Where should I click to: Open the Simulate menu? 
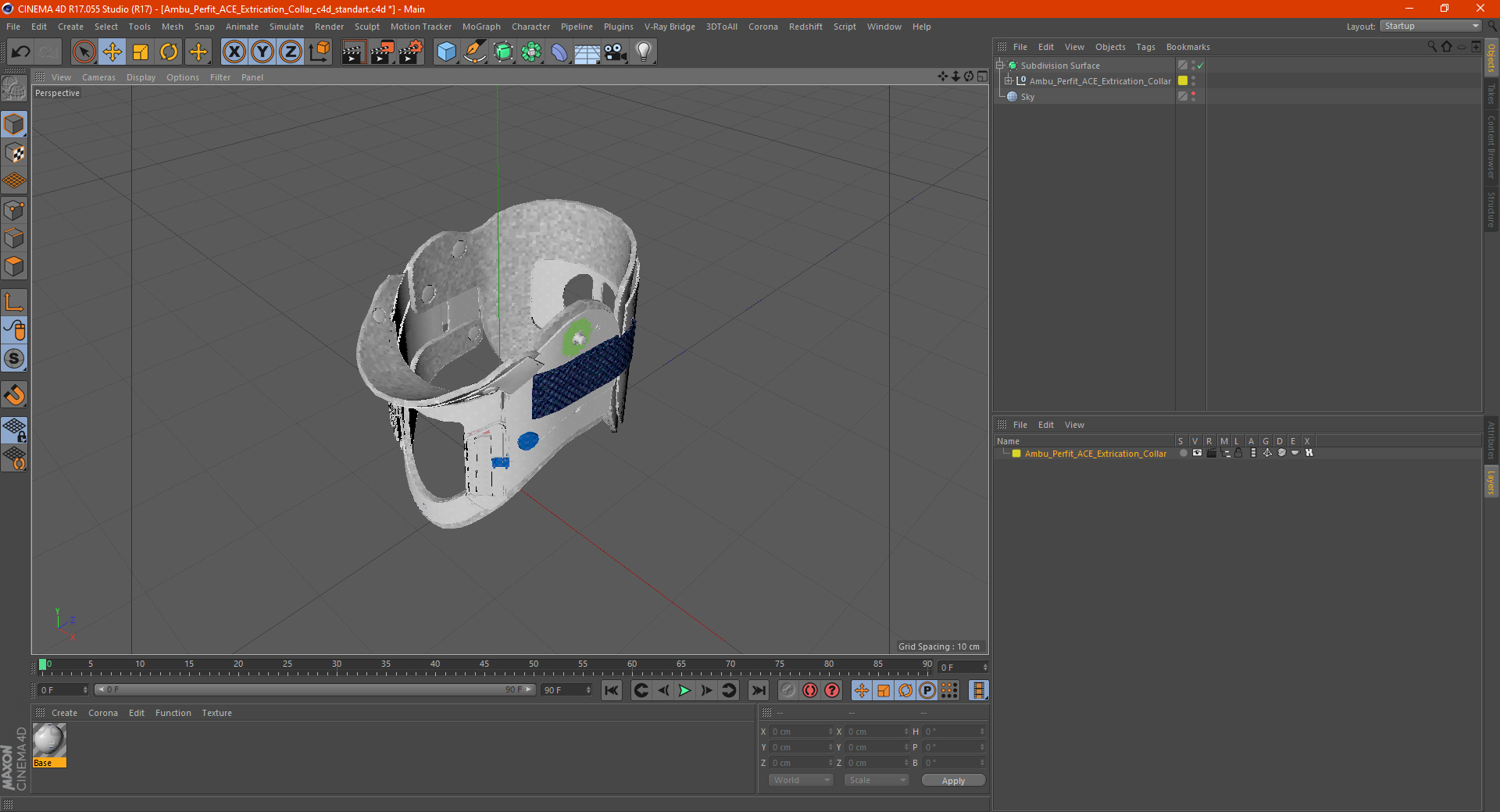(287, 27)
